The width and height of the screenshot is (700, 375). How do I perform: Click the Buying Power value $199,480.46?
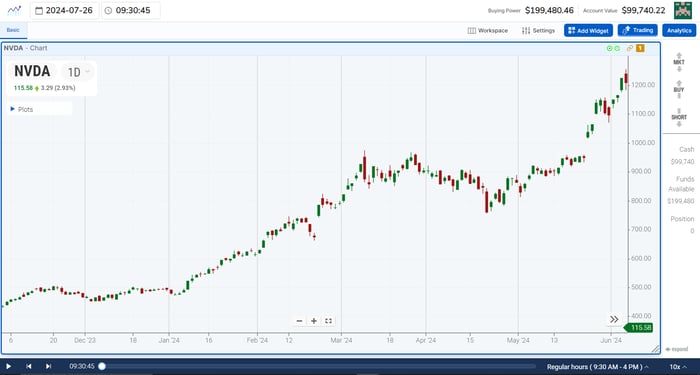549,10
